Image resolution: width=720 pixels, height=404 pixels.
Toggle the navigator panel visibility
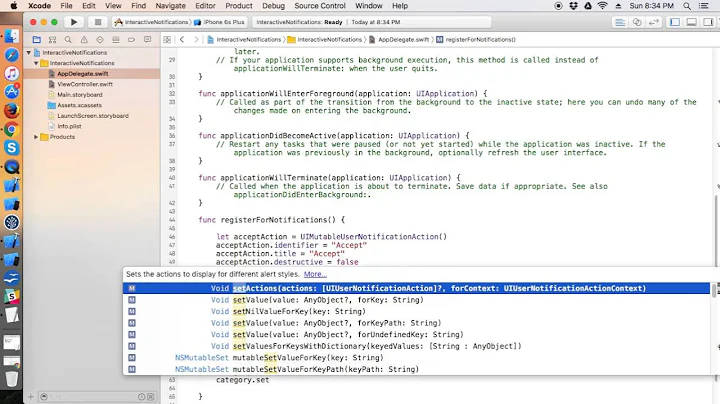click(x=675, y=22)
